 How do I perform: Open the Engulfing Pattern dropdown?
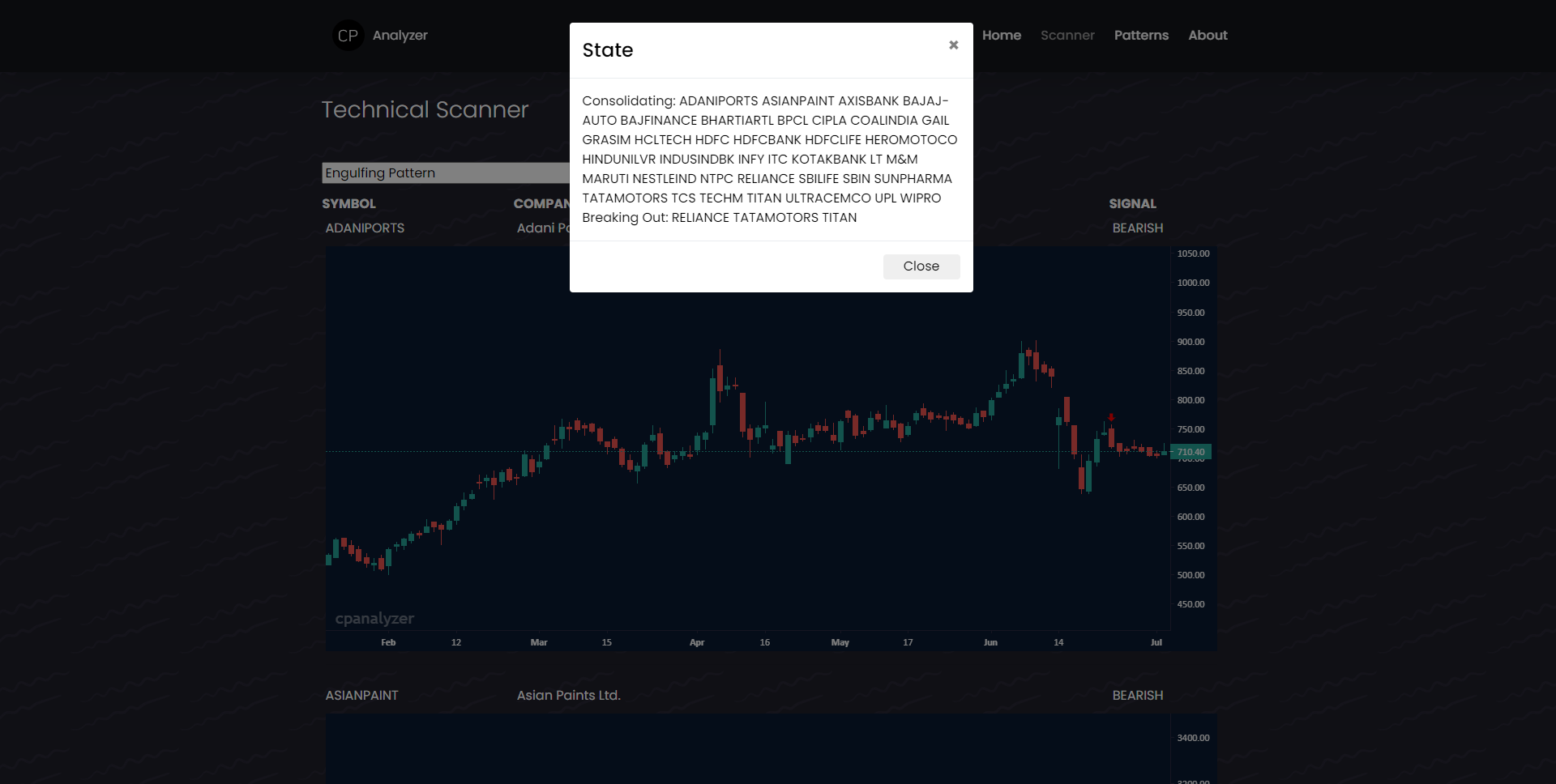tap(446, 173)
